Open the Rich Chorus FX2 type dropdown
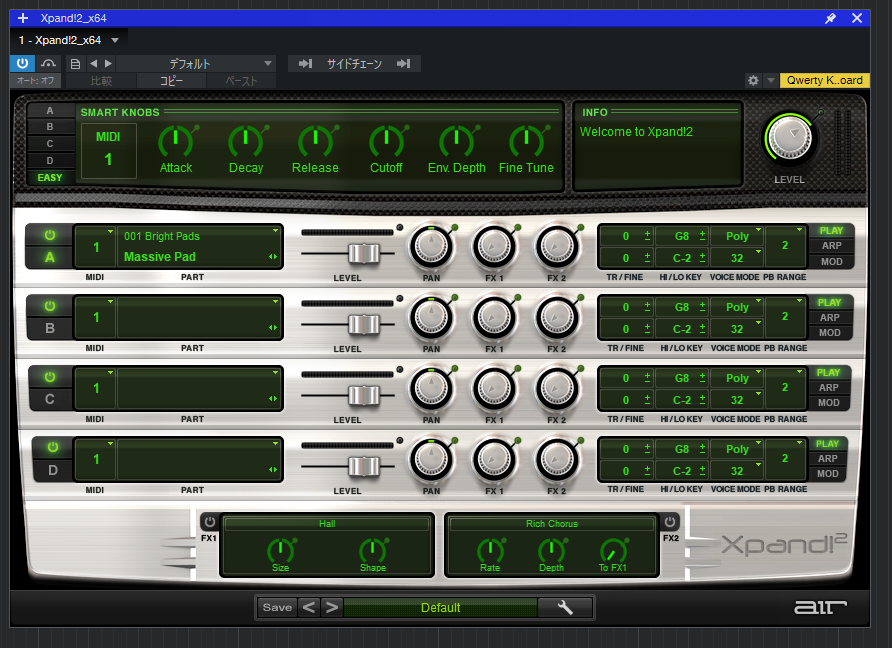 [552, 524]
